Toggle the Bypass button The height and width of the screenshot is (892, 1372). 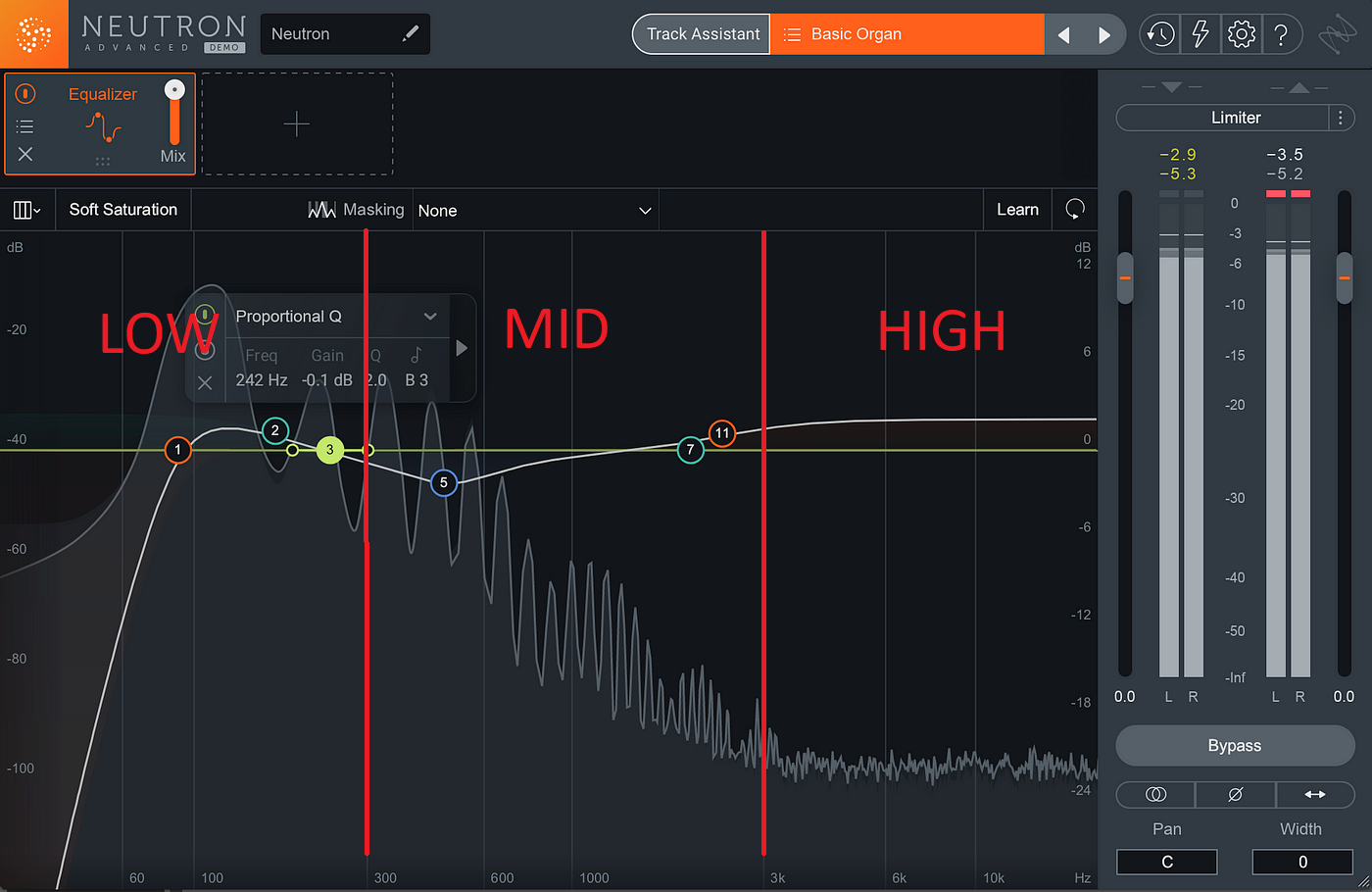coord(1235,746)
